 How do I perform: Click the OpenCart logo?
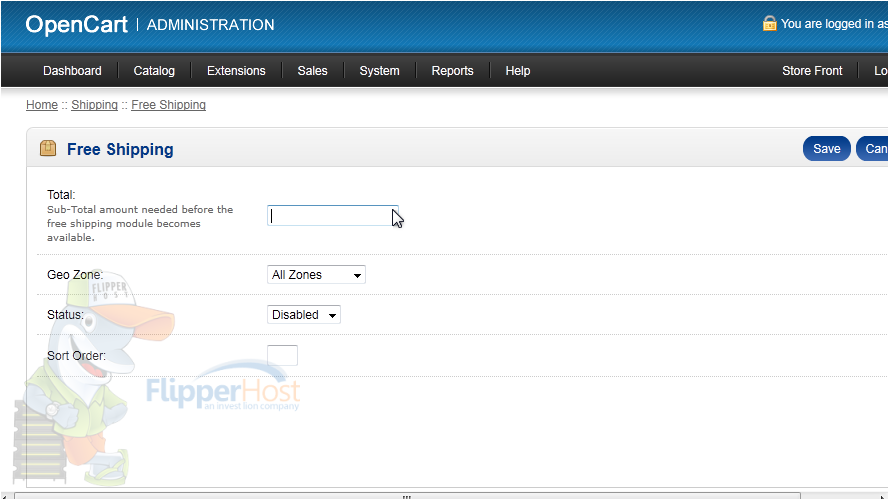pos(77,24)
